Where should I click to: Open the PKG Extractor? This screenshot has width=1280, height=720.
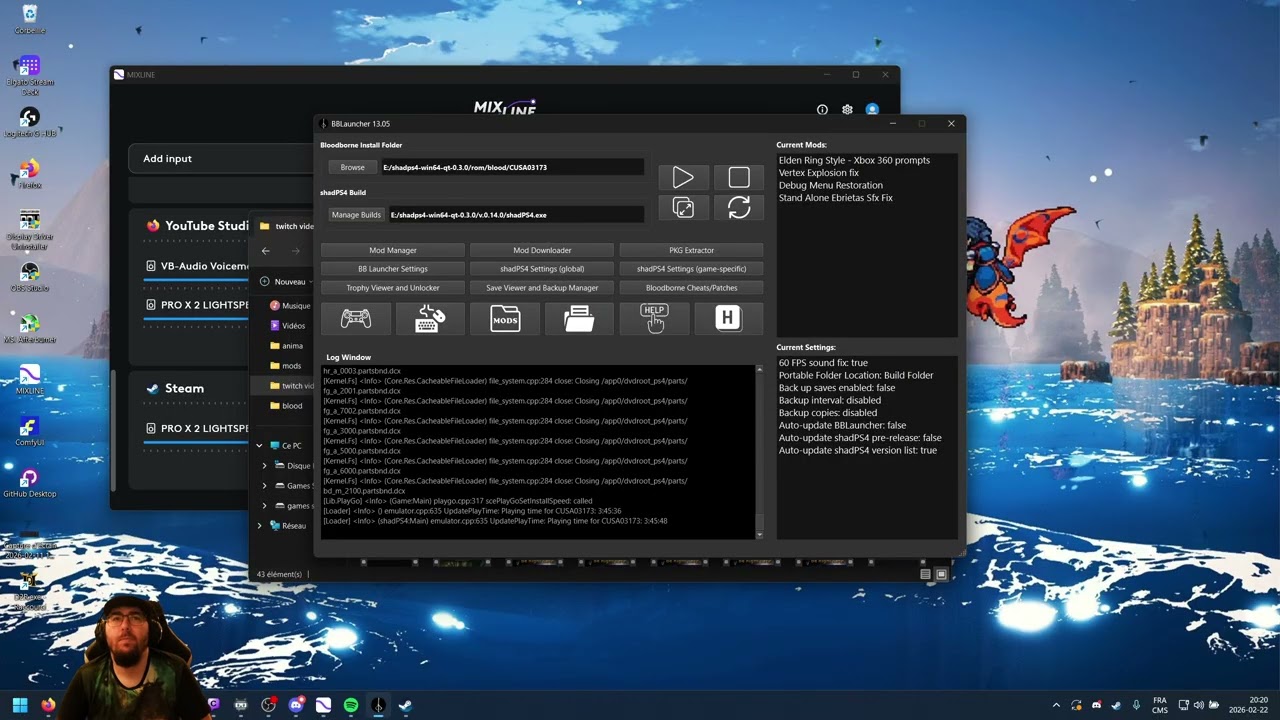(691, 250)
